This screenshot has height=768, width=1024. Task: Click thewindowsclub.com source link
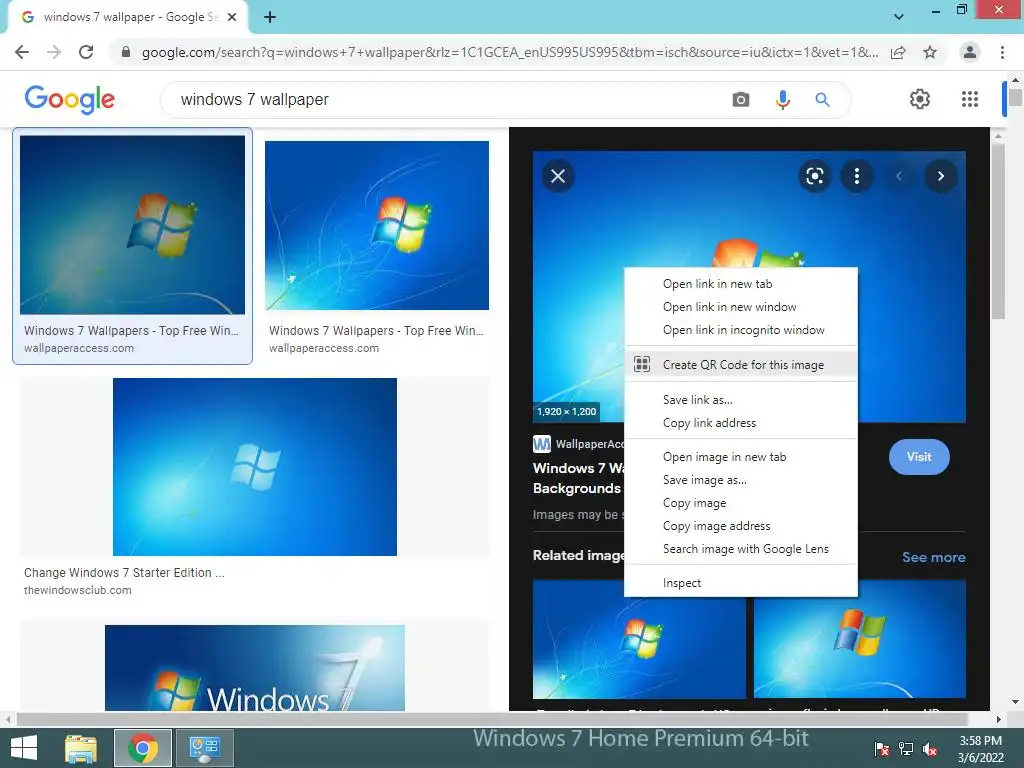tap(78, 590)
